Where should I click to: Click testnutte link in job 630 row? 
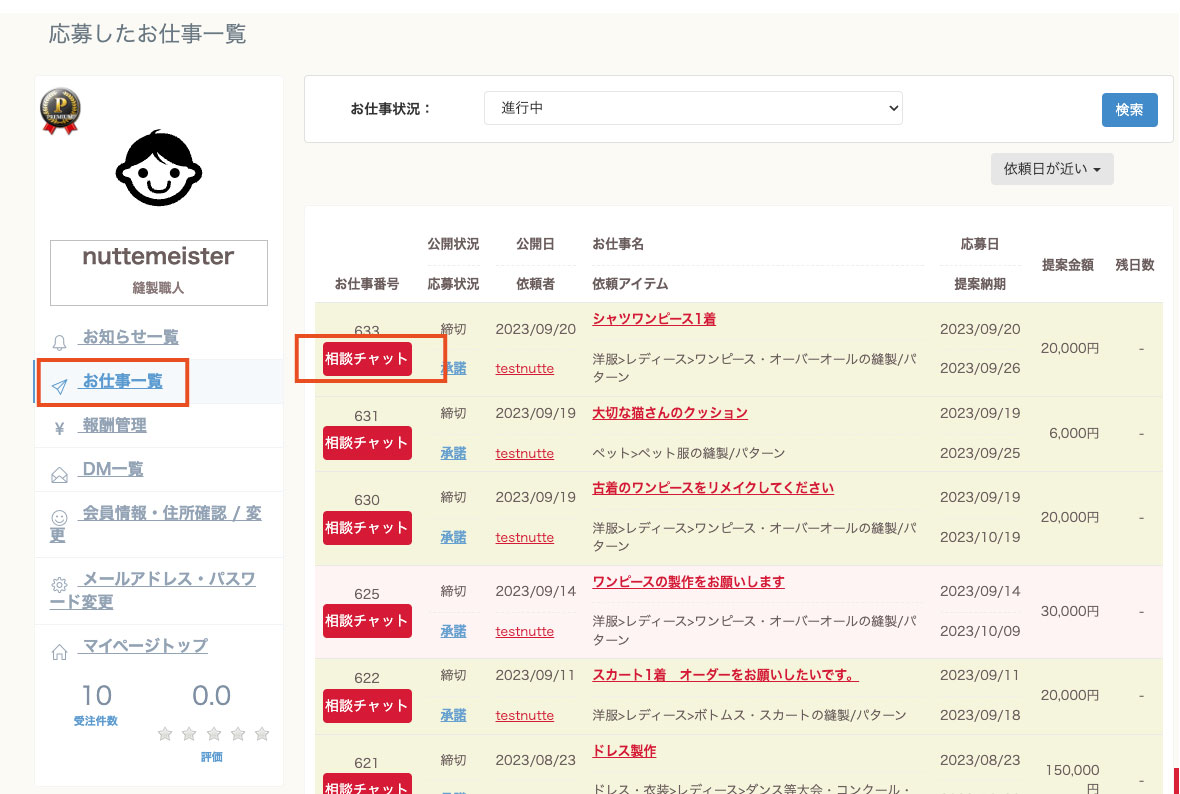pos(525,537)
